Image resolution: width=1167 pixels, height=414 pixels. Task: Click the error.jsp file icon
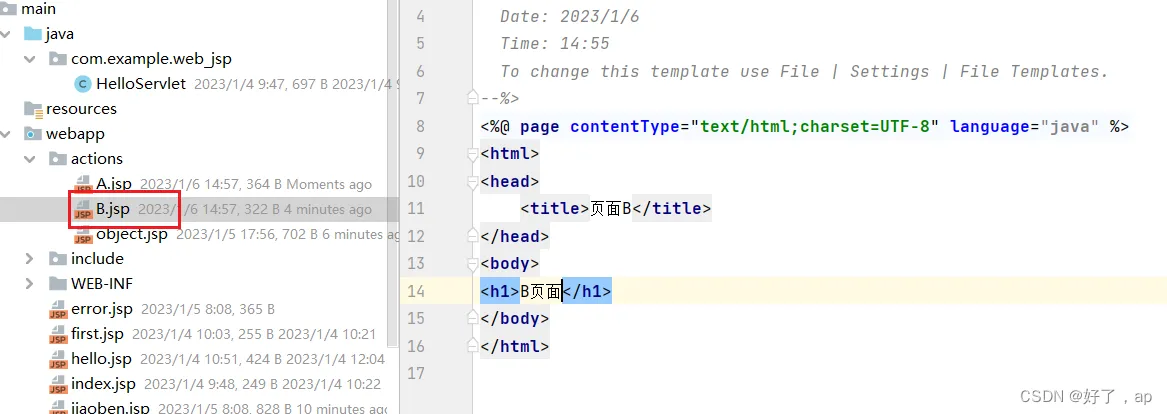(x=58, y=309)
